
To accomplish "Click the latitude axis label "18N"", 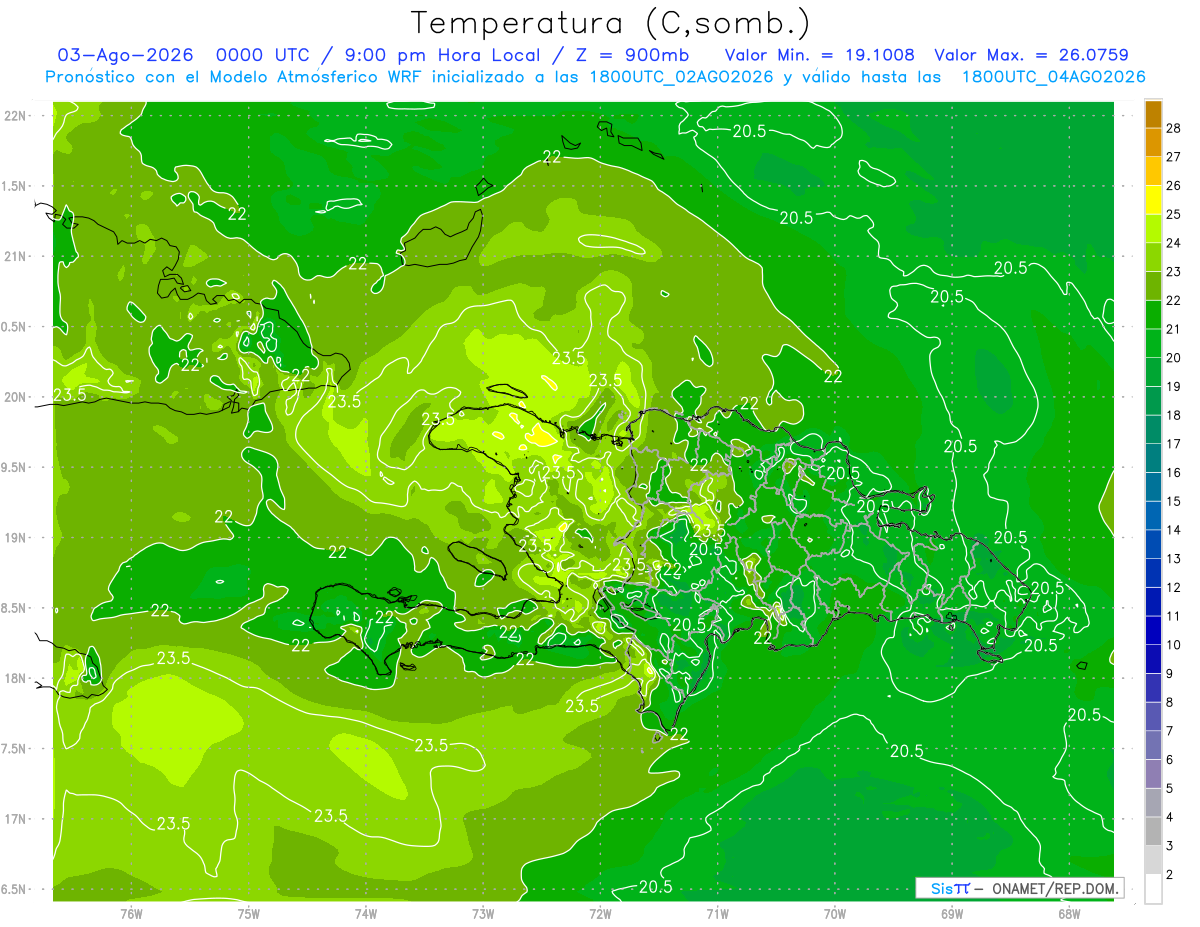I will 15,678.
